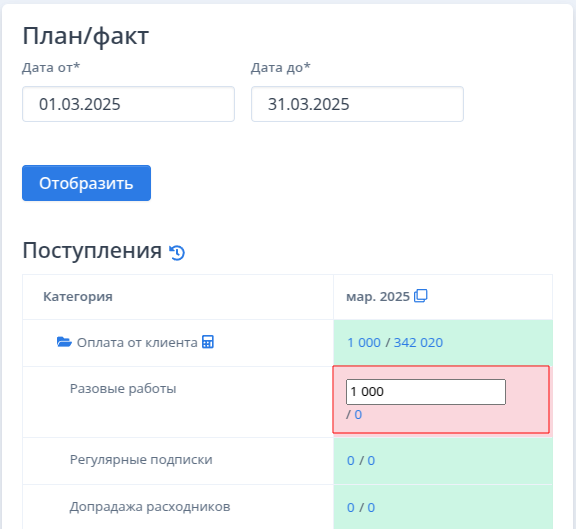Select the Допрадажа расходников category label
Image resolution: width=576 pixels, height=529 pixels.
[150, 507]
